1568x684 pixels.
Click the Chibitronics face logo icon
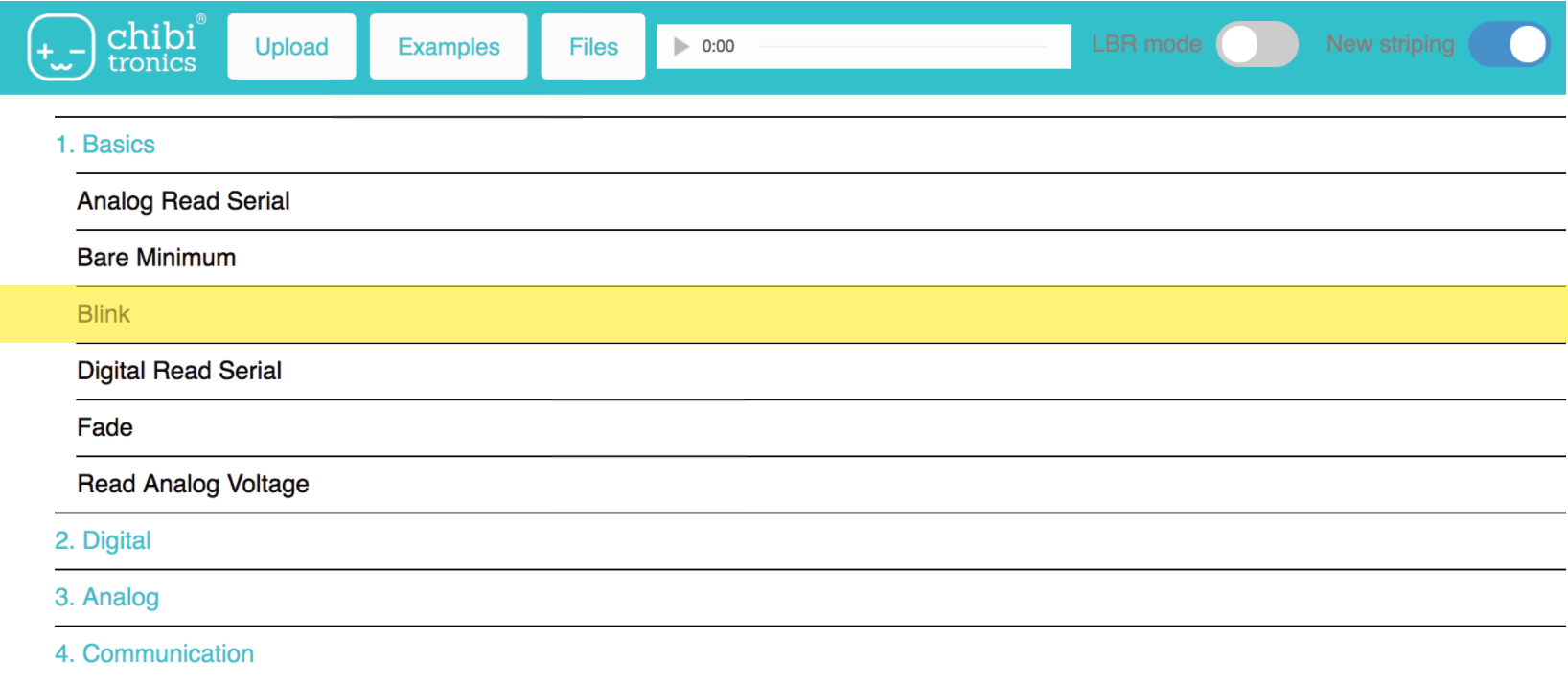coord(61,47)
